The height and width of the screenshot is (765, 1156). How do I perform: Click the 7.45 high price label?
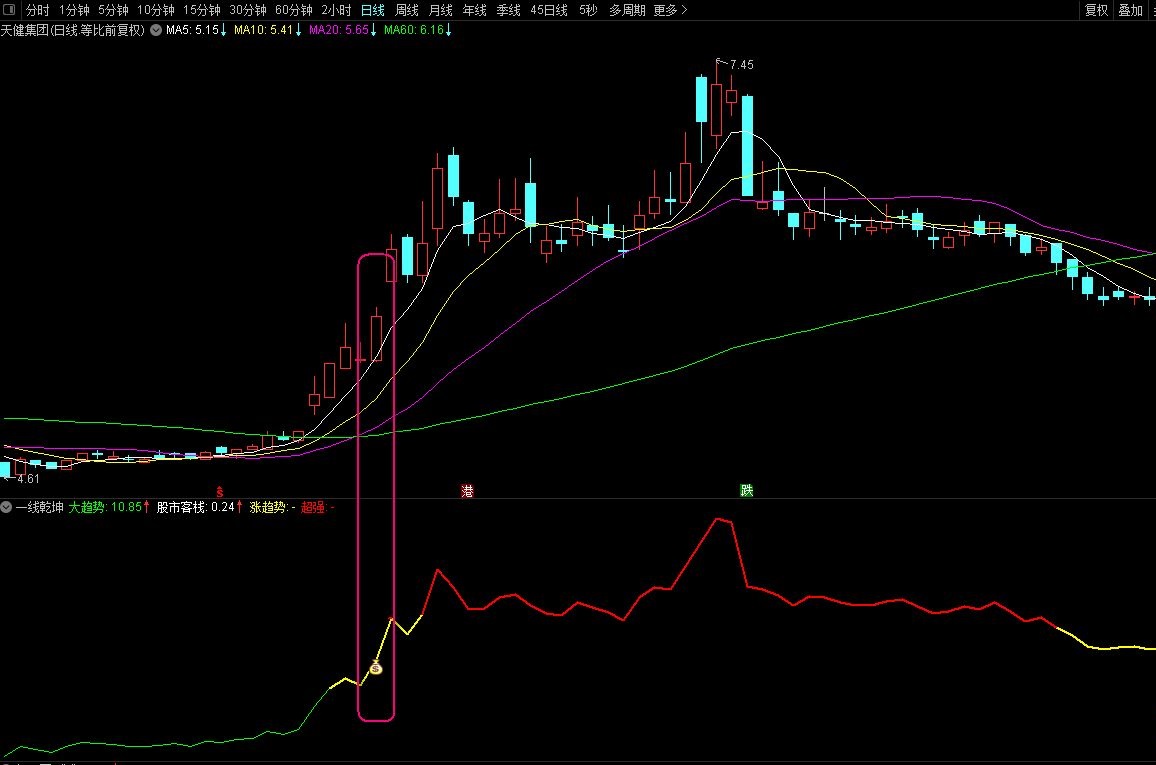(x=741, y=65)
